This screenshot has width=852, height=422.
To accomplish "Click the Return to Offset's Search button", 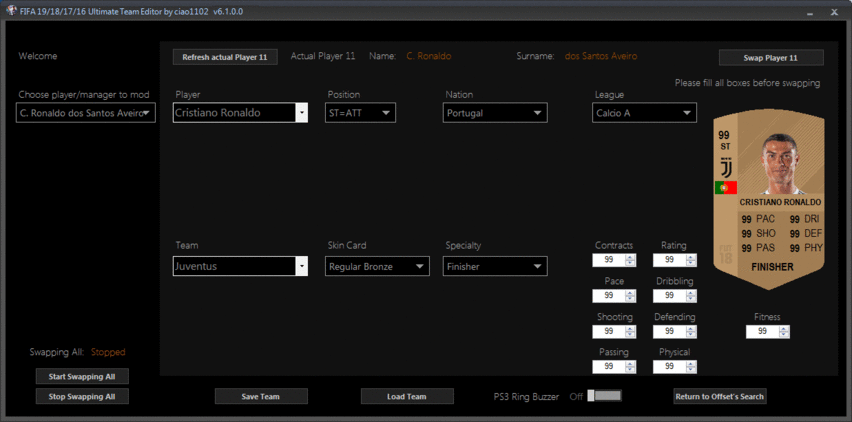I will (x=720, y=396).
